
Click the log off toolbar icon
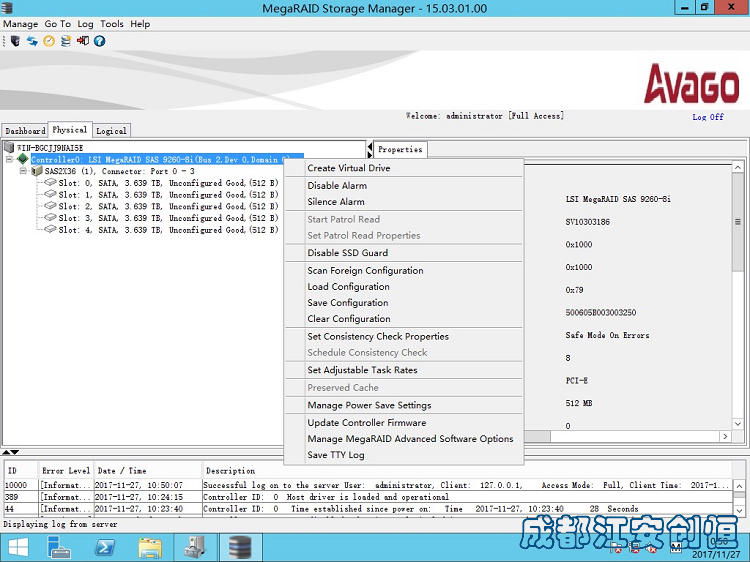[x=83, y=41]
